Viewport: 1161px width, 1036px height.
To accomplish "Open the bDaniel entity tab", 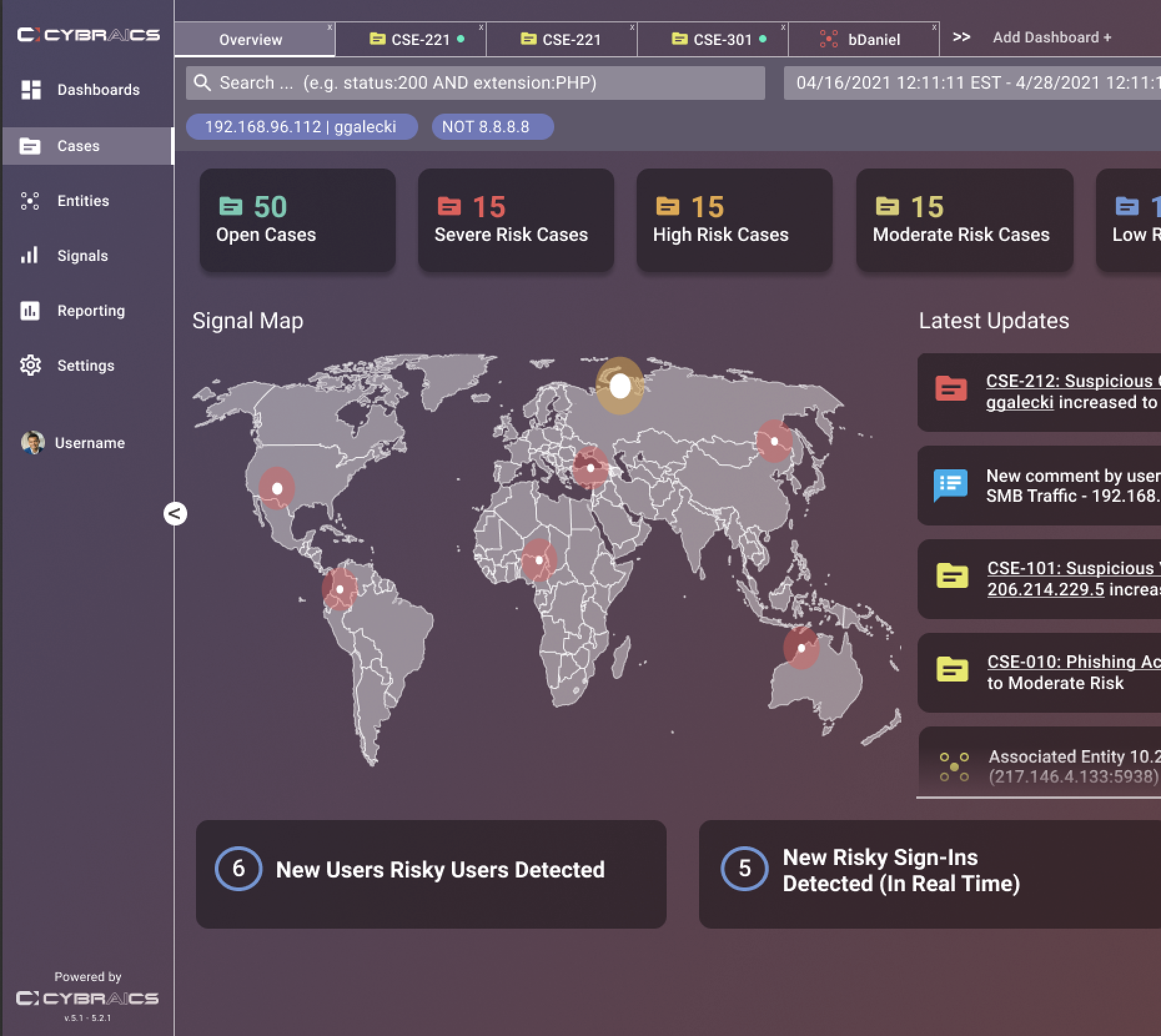I will (864, 39).
